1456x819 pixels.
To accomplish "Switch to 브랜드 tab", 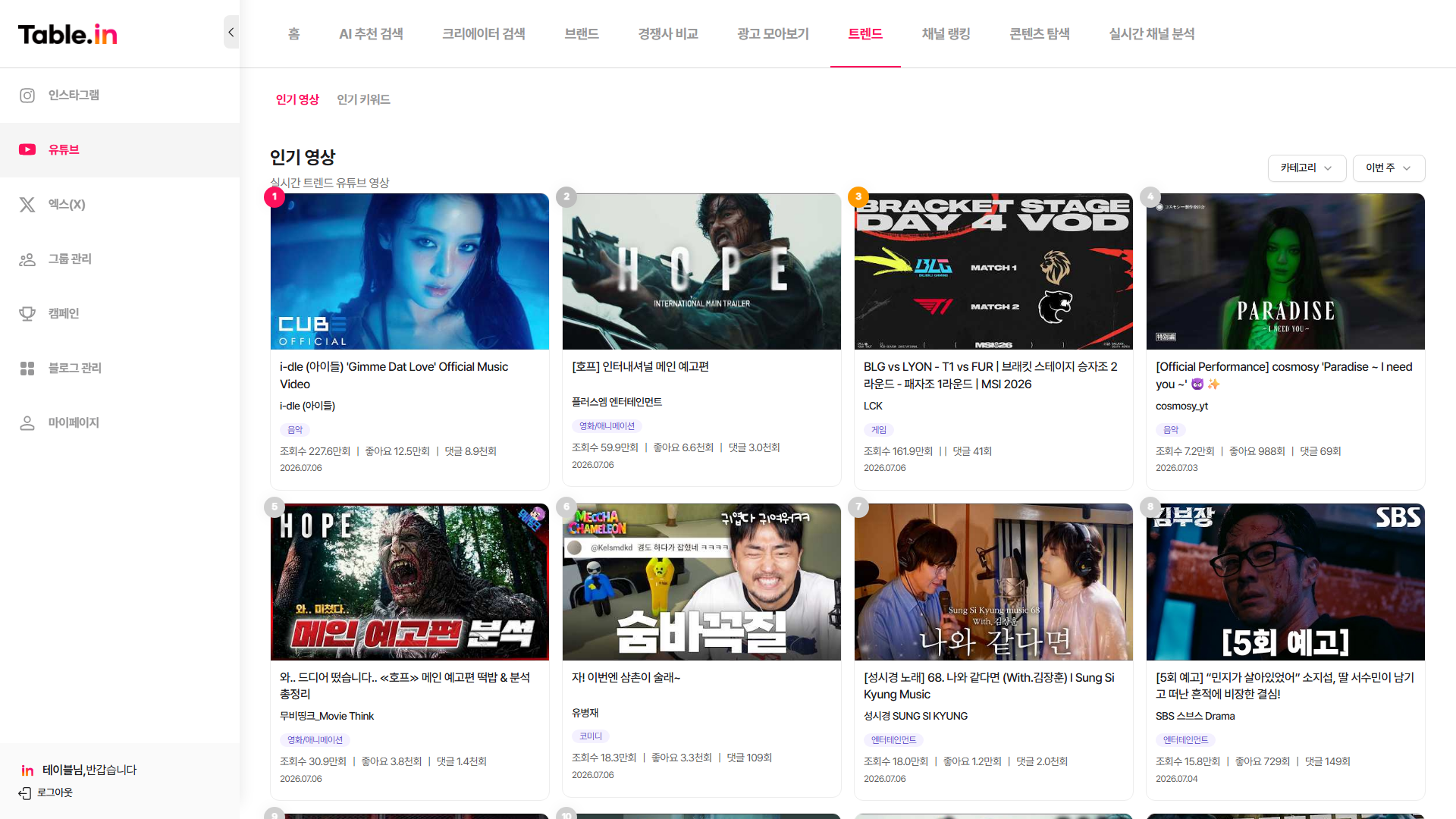I will coord(582,34).
